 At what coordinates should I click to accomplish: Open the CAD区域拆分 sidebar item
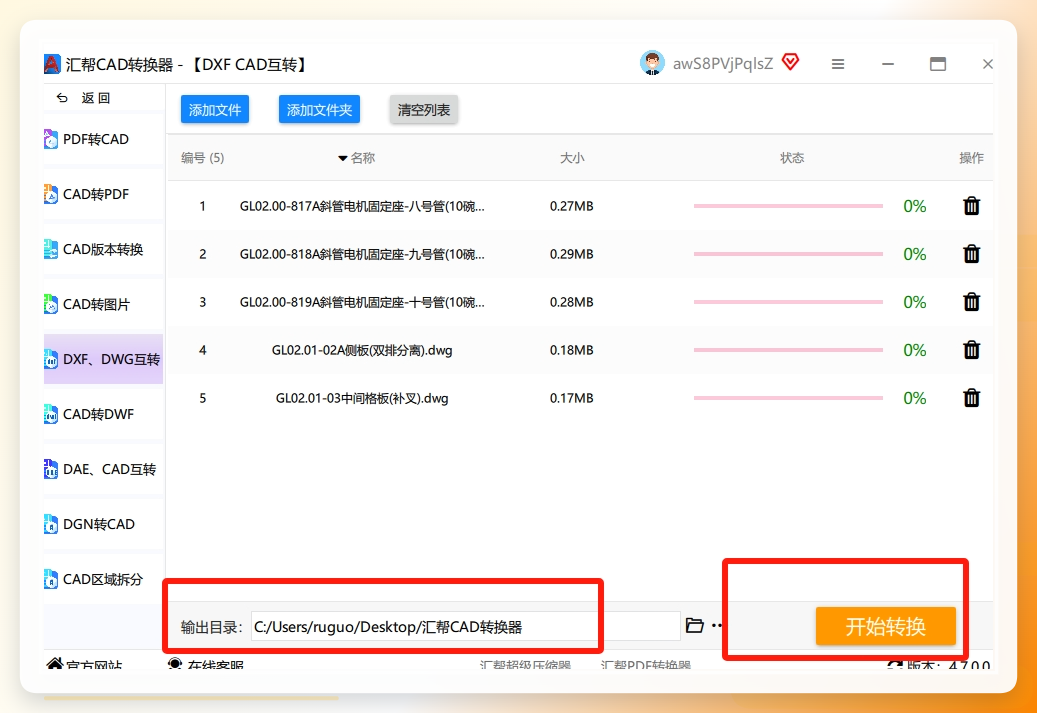(103, 579)
